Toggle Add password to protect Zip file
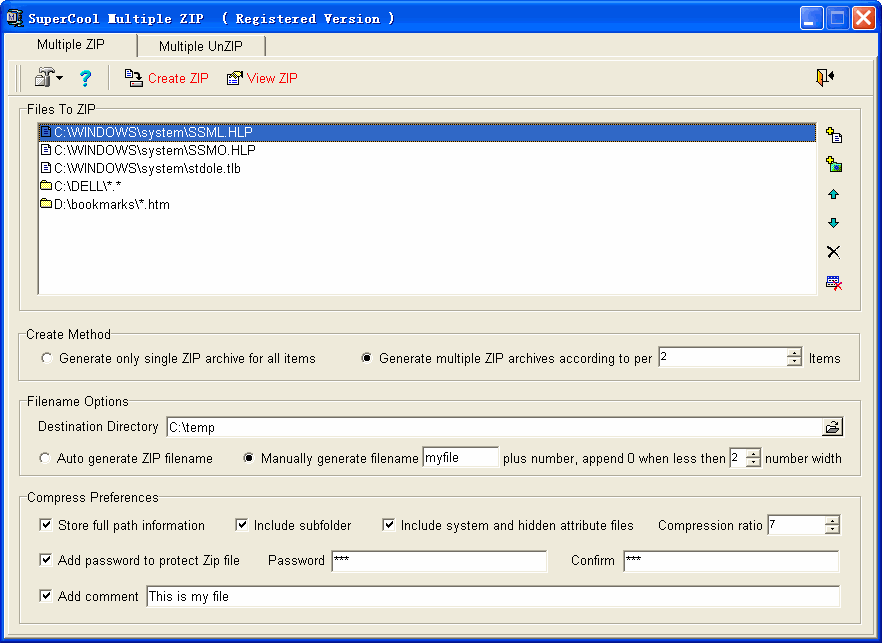The width and height of the screenshot is (882, 643). (x=46, y=560)
